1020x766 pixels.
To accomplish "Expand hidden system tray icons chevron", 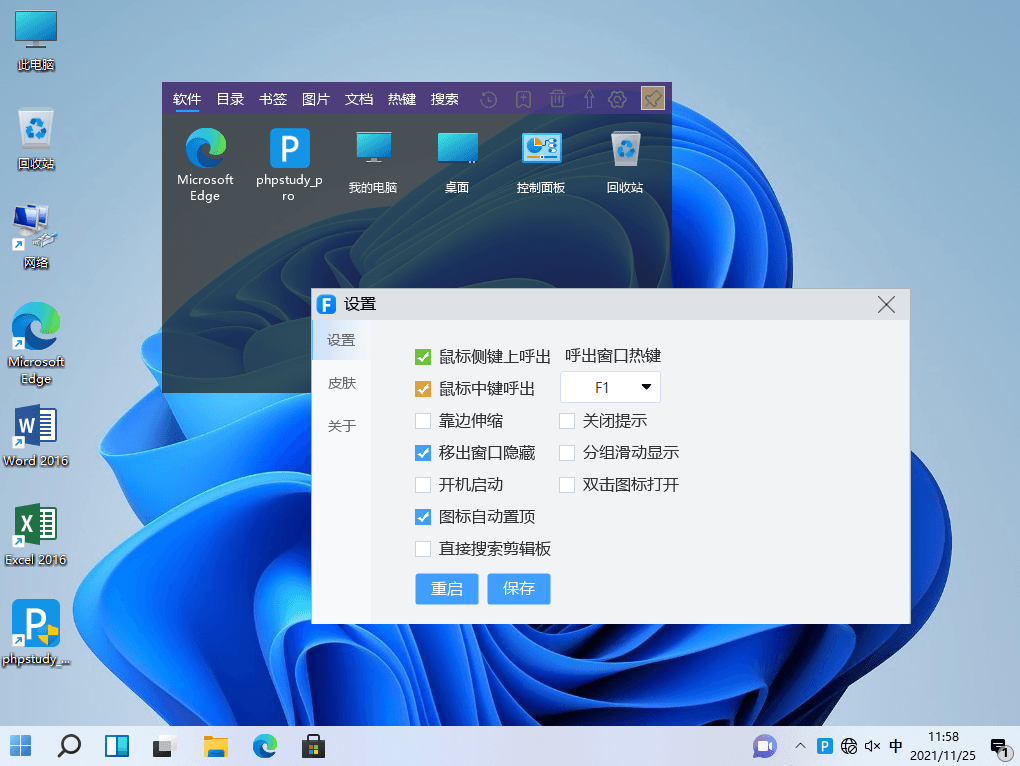I will (x=800, y=746).
